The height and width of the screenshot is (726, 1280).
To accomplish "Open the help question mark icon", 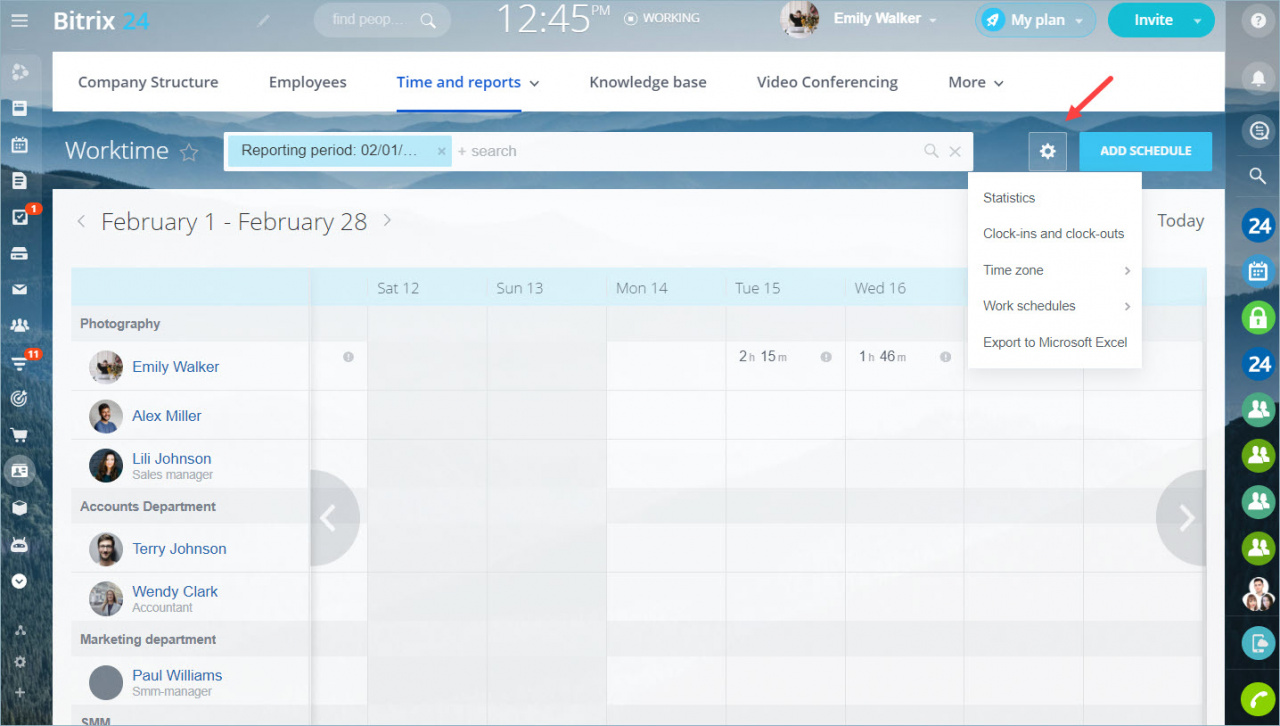I will 1259,20.
